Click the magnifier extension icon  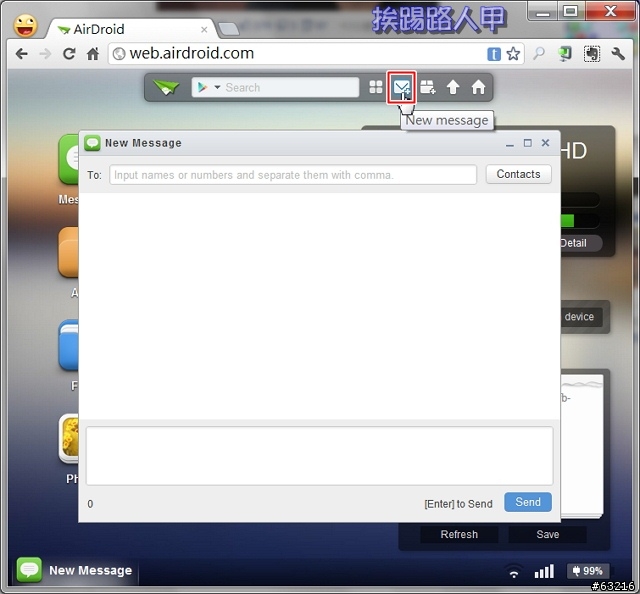(x=539, y=53)
